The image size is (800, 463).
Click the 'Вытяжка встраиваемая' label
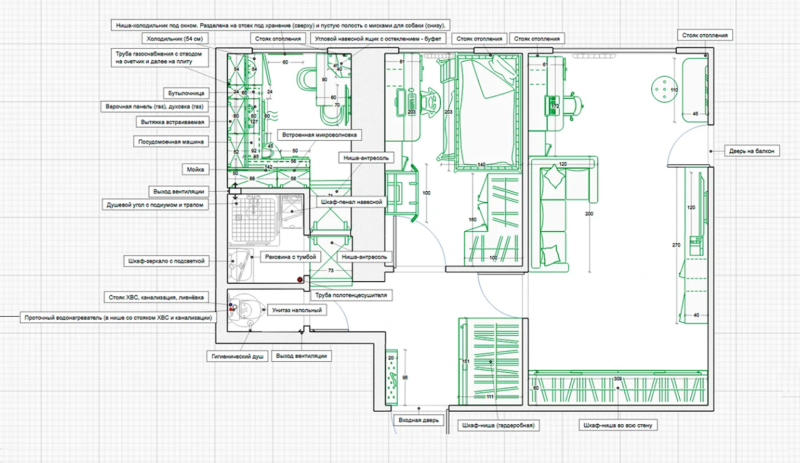tap(170, 122)
